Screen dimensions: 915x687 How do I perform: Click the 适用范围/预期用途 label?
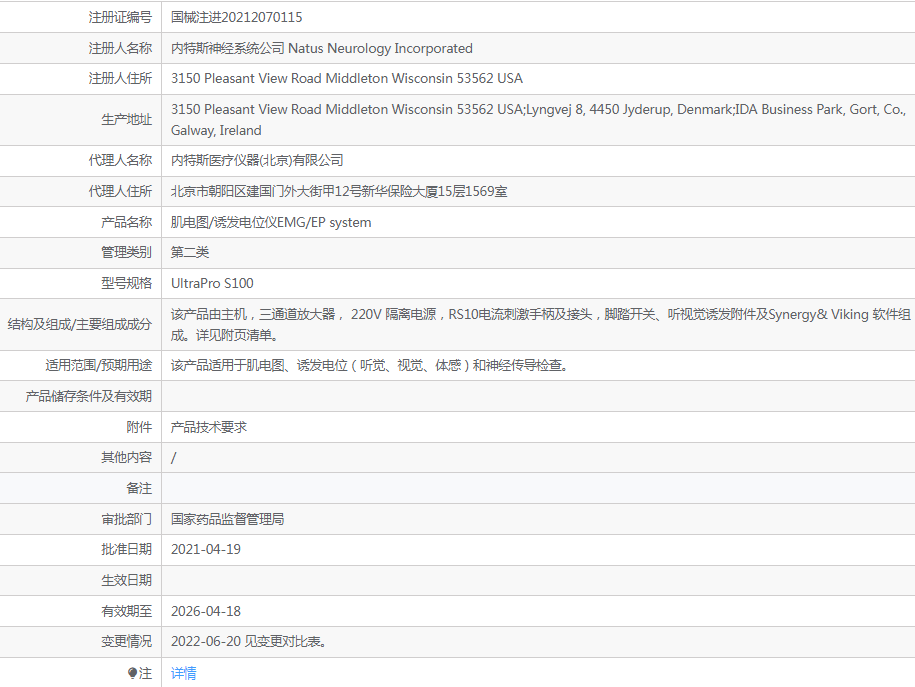click(x=99, y=365)
